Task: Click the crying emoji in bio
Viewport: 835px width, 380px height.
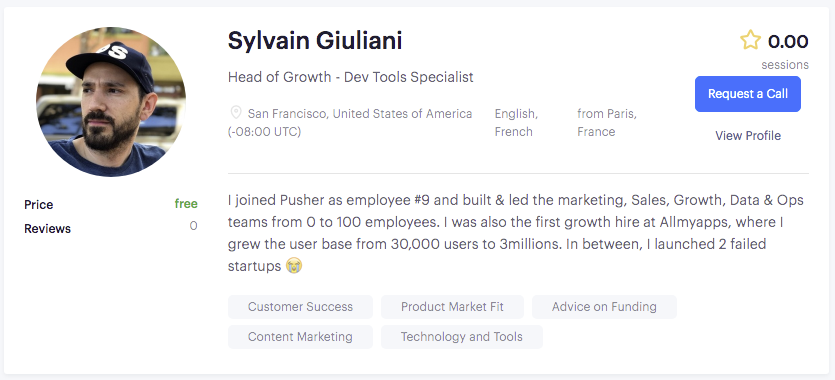Action: [x=293, y=266]
